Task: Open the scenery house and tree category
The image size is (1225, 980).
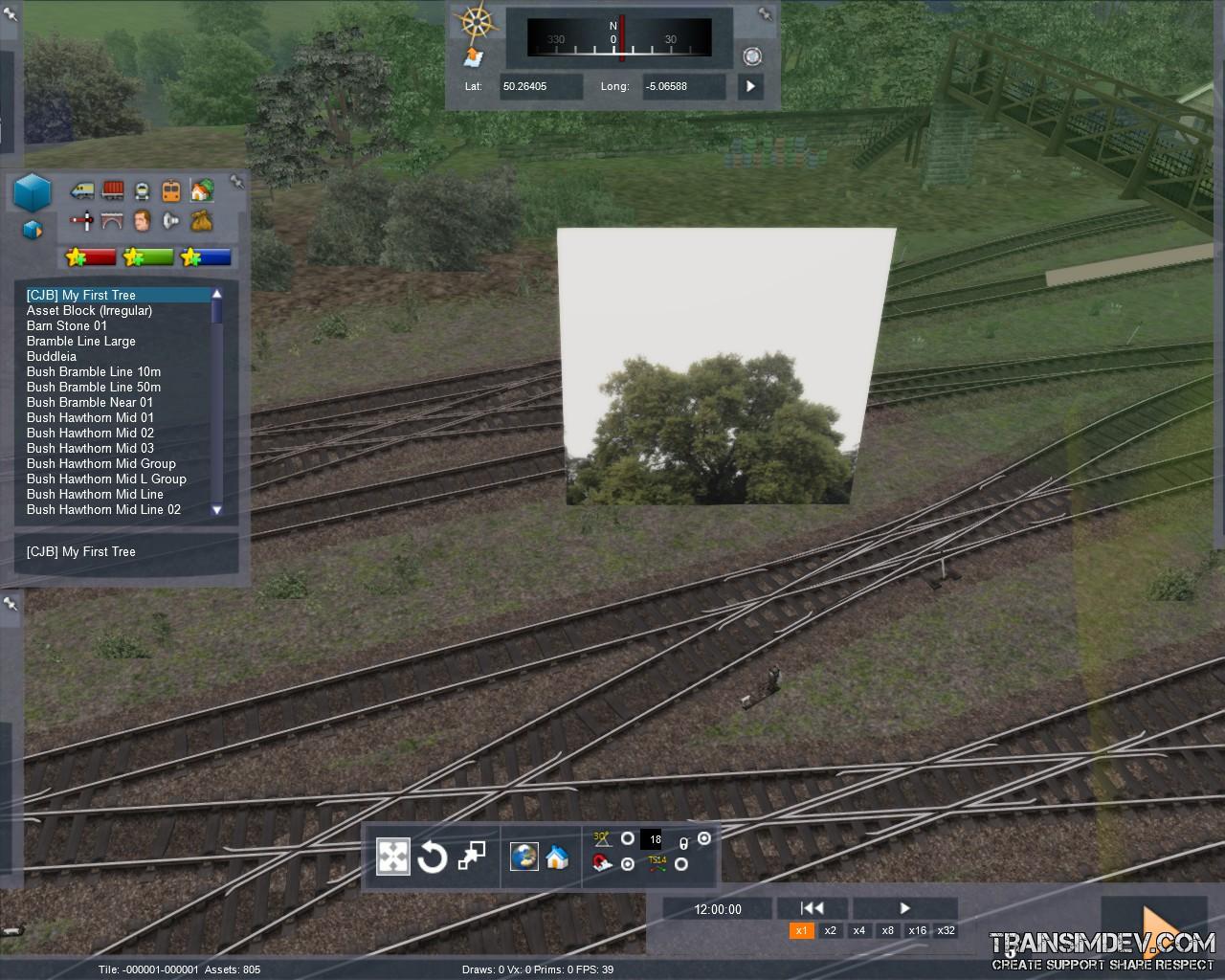Action: pyautogui.click(x=201, y=190)
